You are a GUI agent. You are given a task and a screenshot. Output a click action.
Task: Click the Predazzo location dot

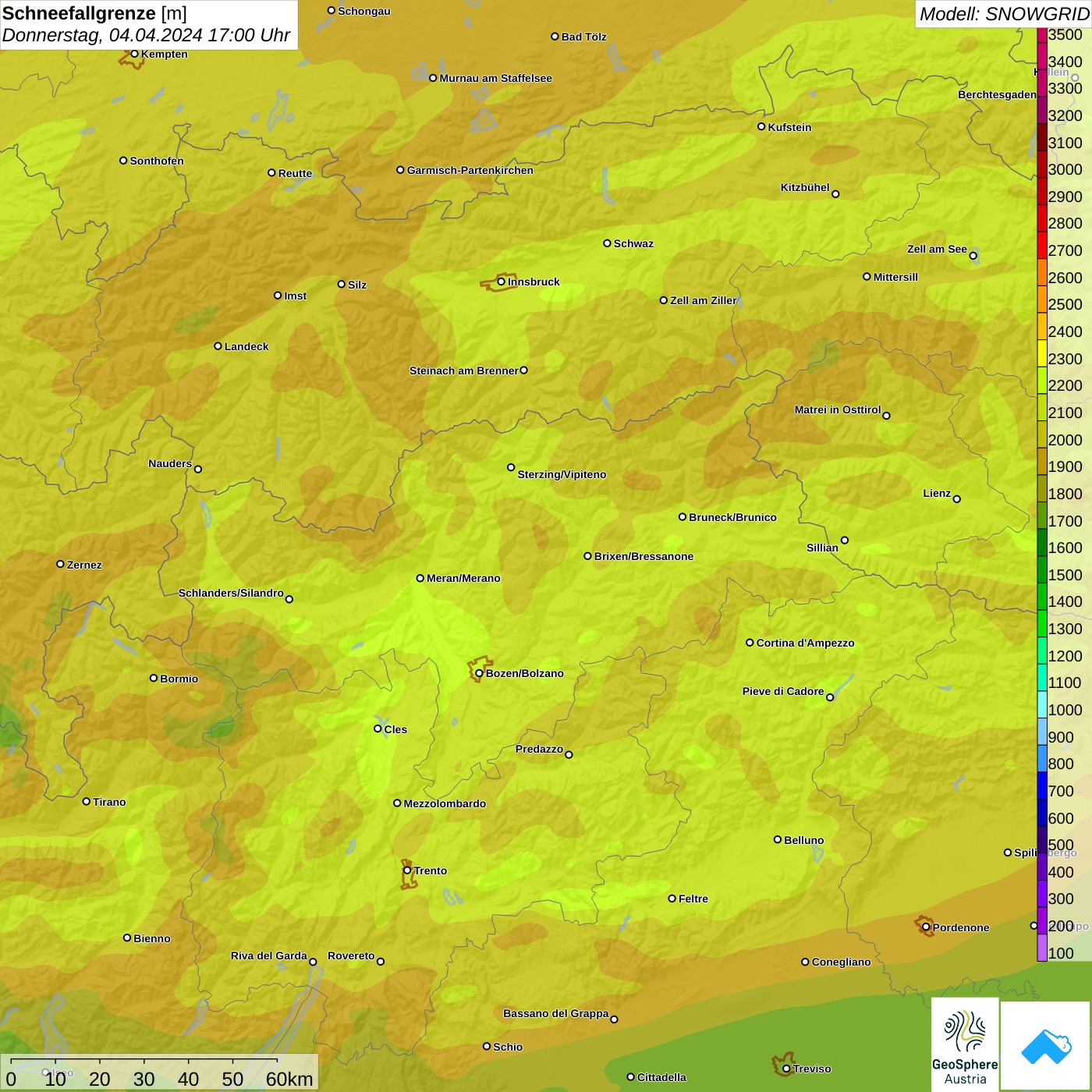(x=569, y=754)
